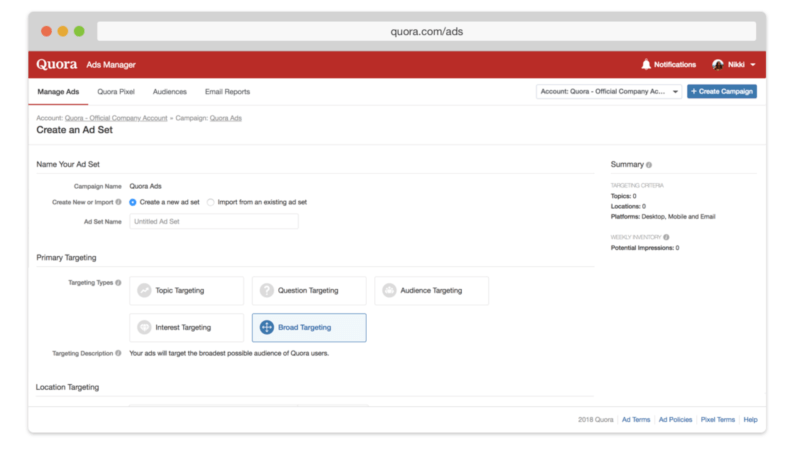This screenshot has height=450, width=800.
Task: Click info icon beside Targeting Description
Action: (118, 353)
